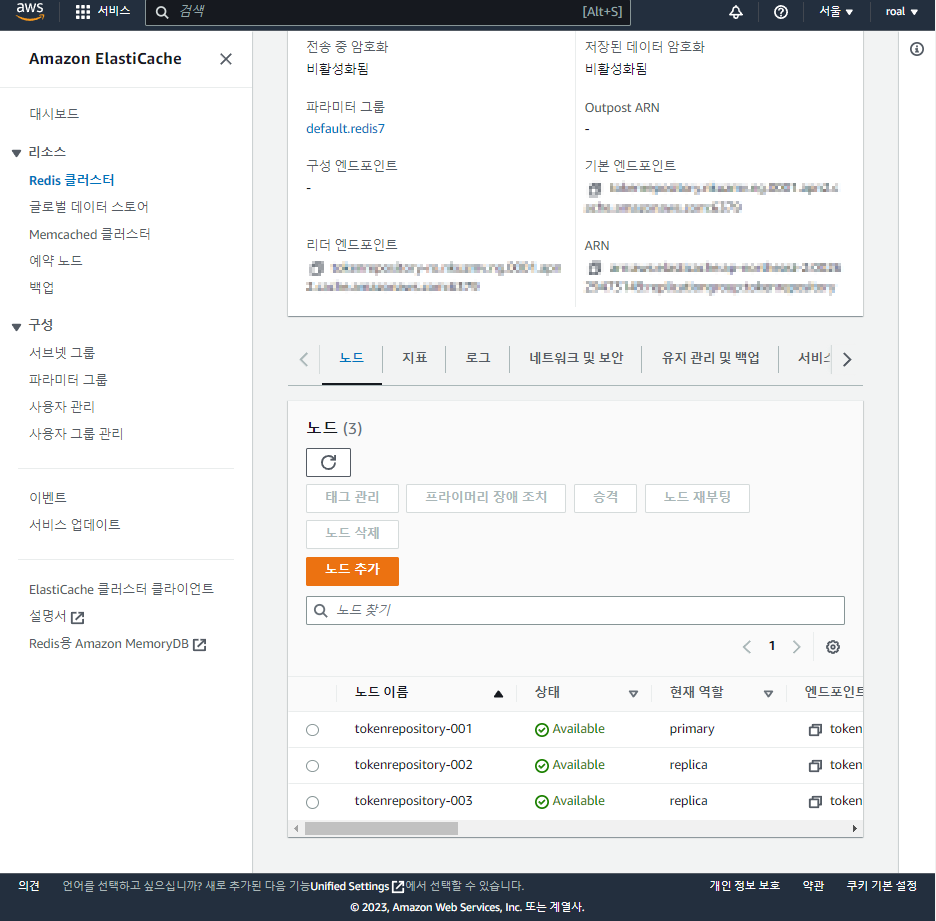Switch to 유지 관리 및 백업 tab
Viewport: 936px width, 921px height.
(x=710, y=358)
